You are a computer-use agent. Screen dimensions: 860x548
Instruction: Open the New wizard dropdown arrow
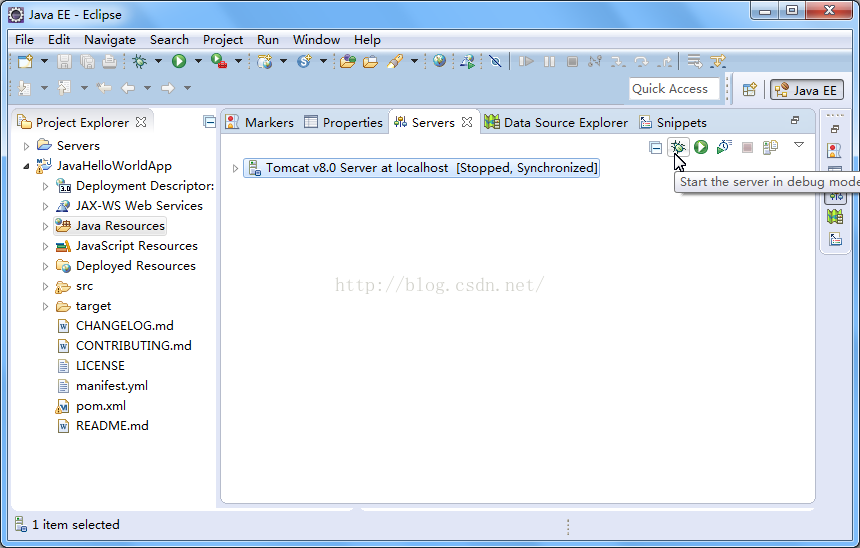[44, 61]
